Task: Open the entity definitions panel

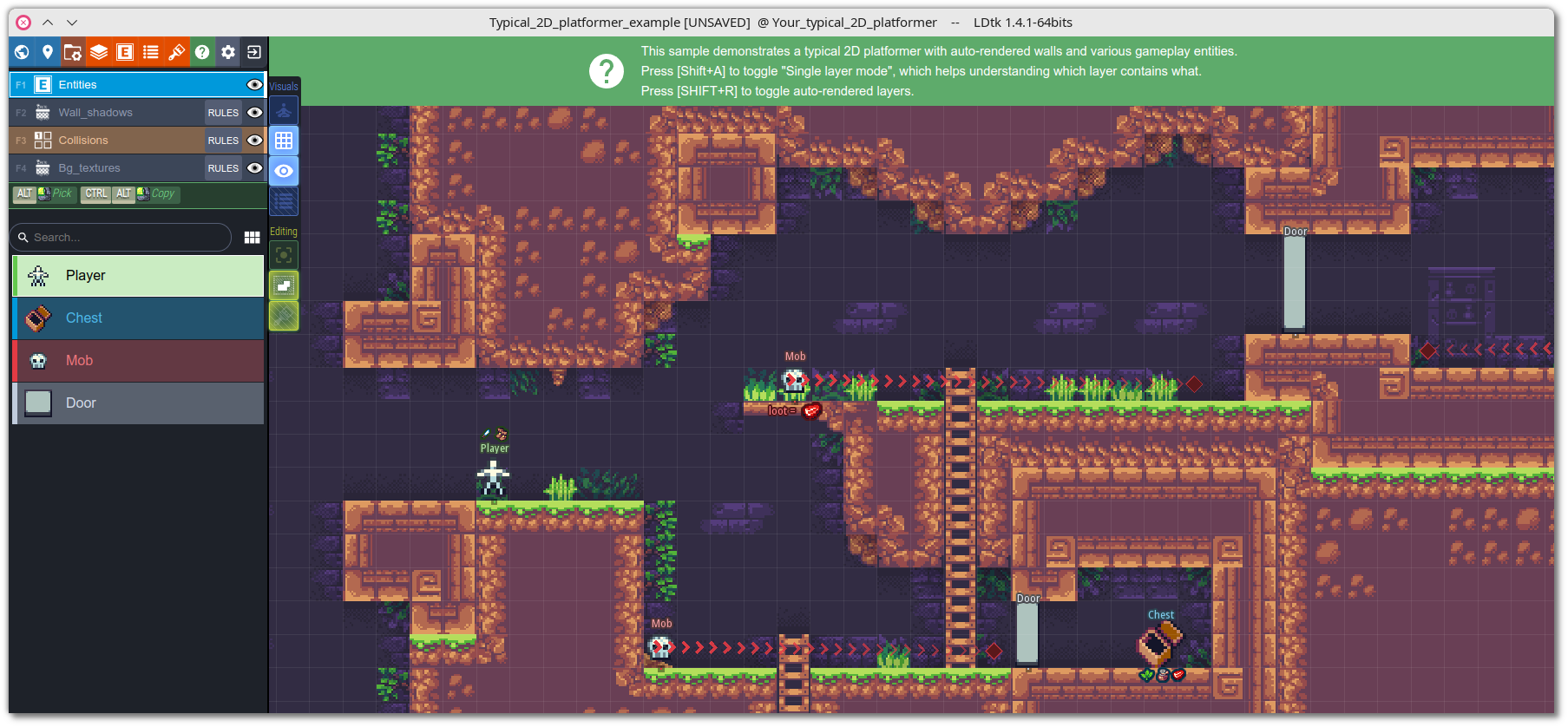Action: pos(125,52)
